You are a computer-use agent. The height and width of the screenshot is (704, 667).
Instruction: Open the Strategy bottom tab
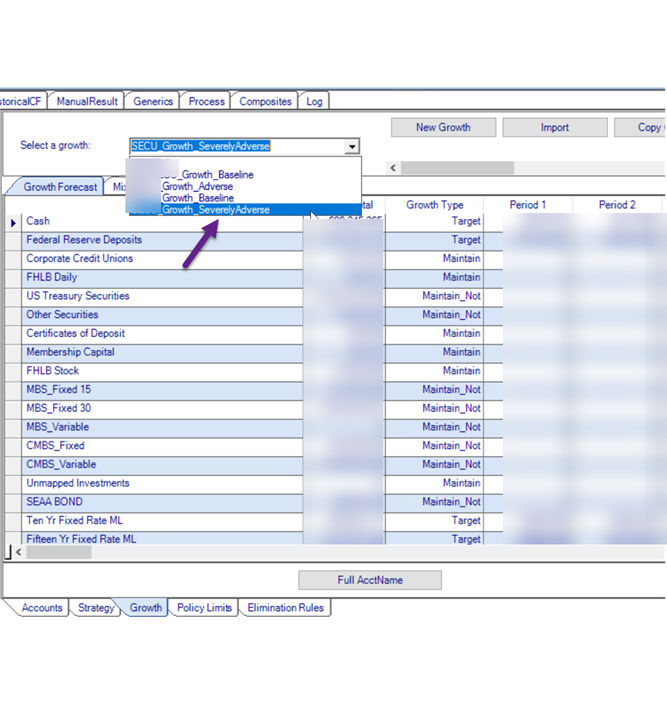coord(96,607)
